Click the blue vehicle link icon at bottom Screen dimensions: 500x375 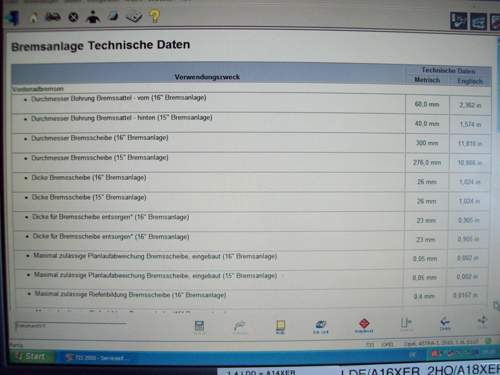coord(321,327)
